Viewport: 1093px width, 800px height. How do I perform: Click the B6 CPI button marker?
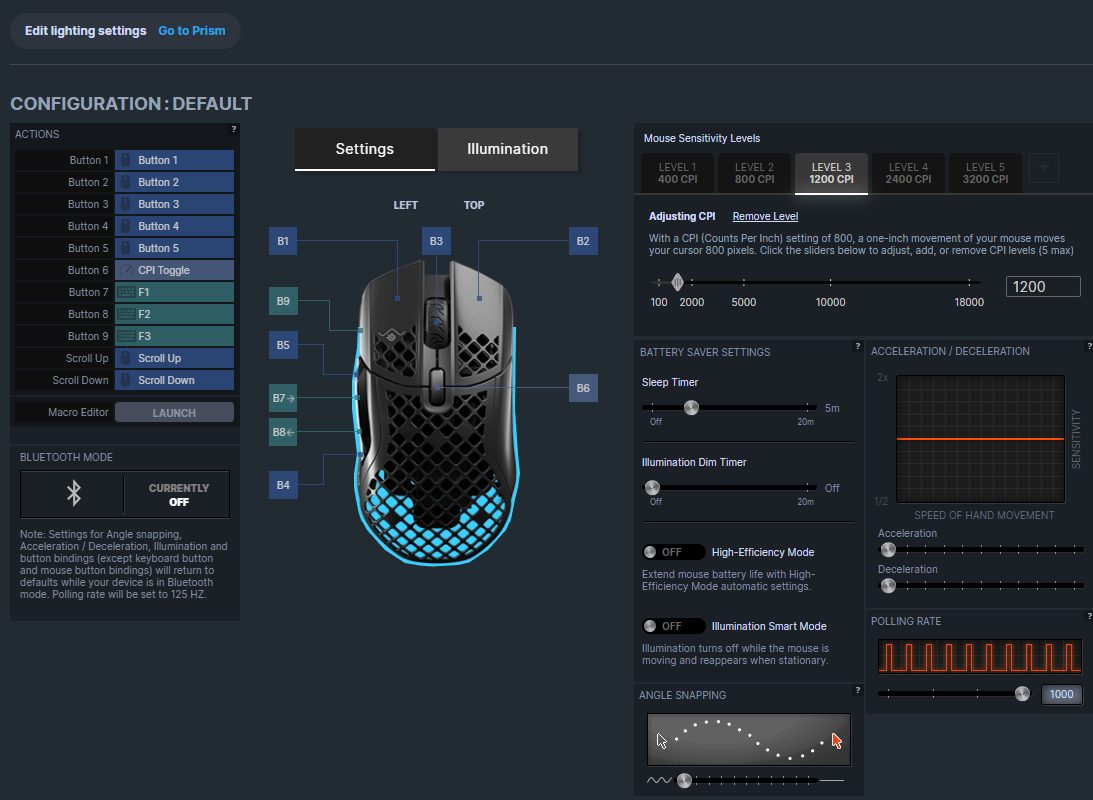point(583,388)
